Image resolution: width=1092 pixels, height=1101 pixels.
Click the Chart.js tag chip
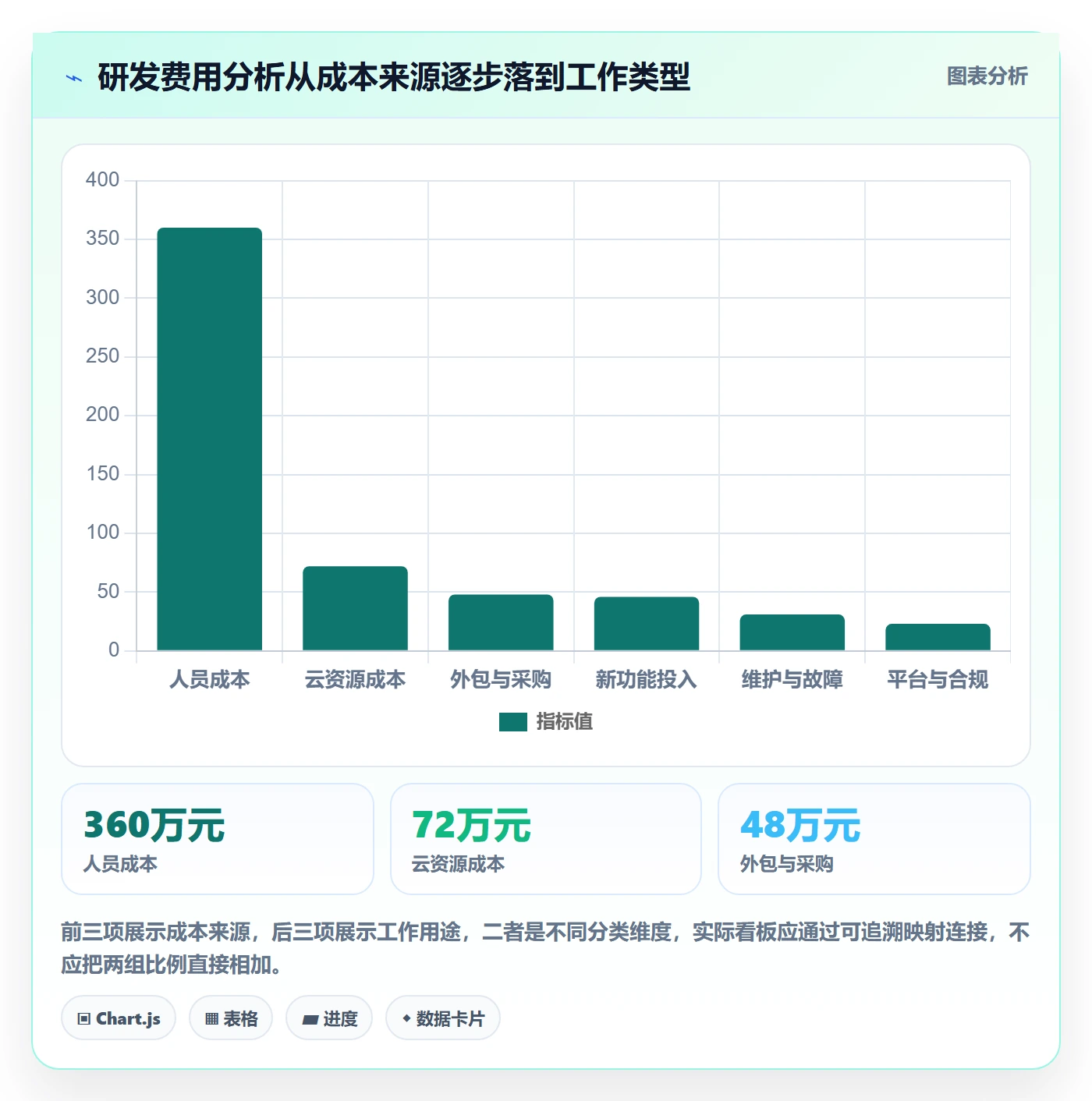(x=119, y=1018)
